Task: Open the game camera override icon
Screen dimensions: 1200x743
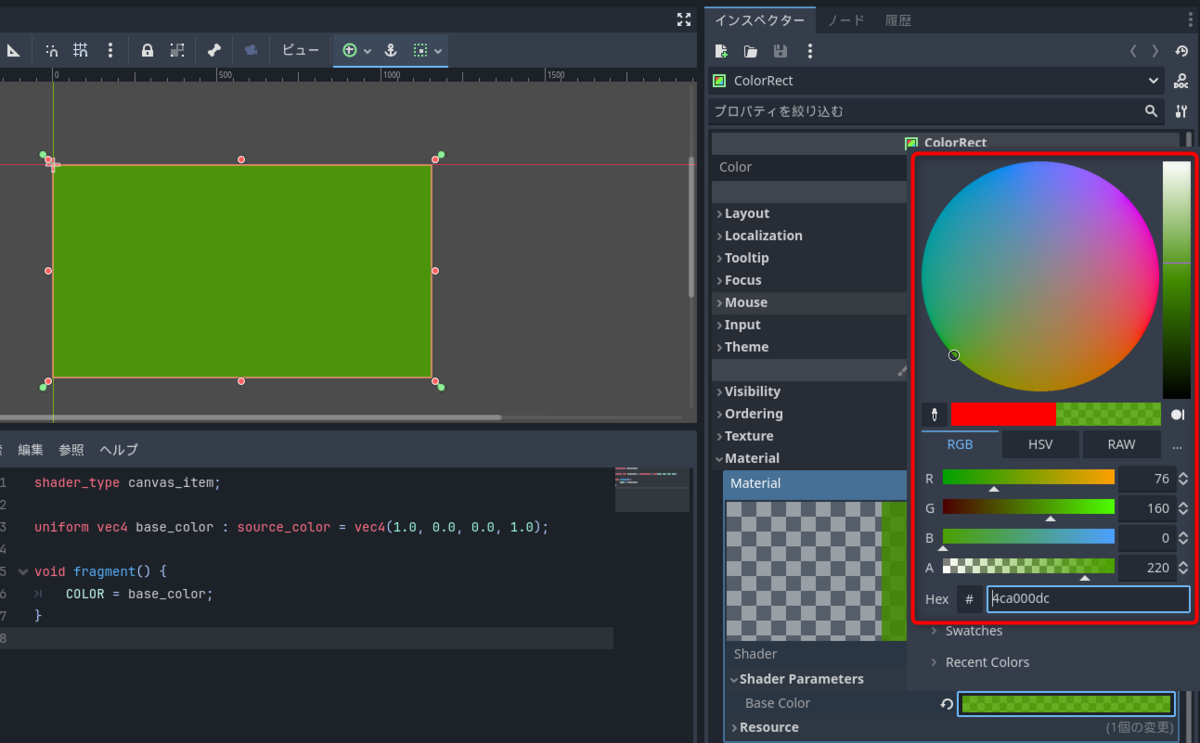Action: click(x=251, y=50)
